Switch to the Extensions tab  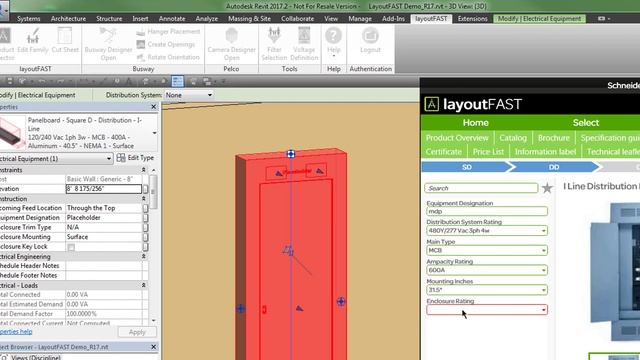[473, 18]
